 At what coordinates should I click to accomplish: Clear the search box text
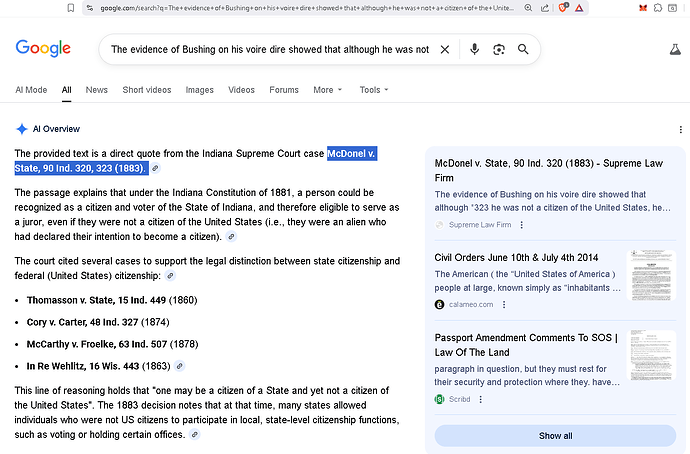coord(445,49)
